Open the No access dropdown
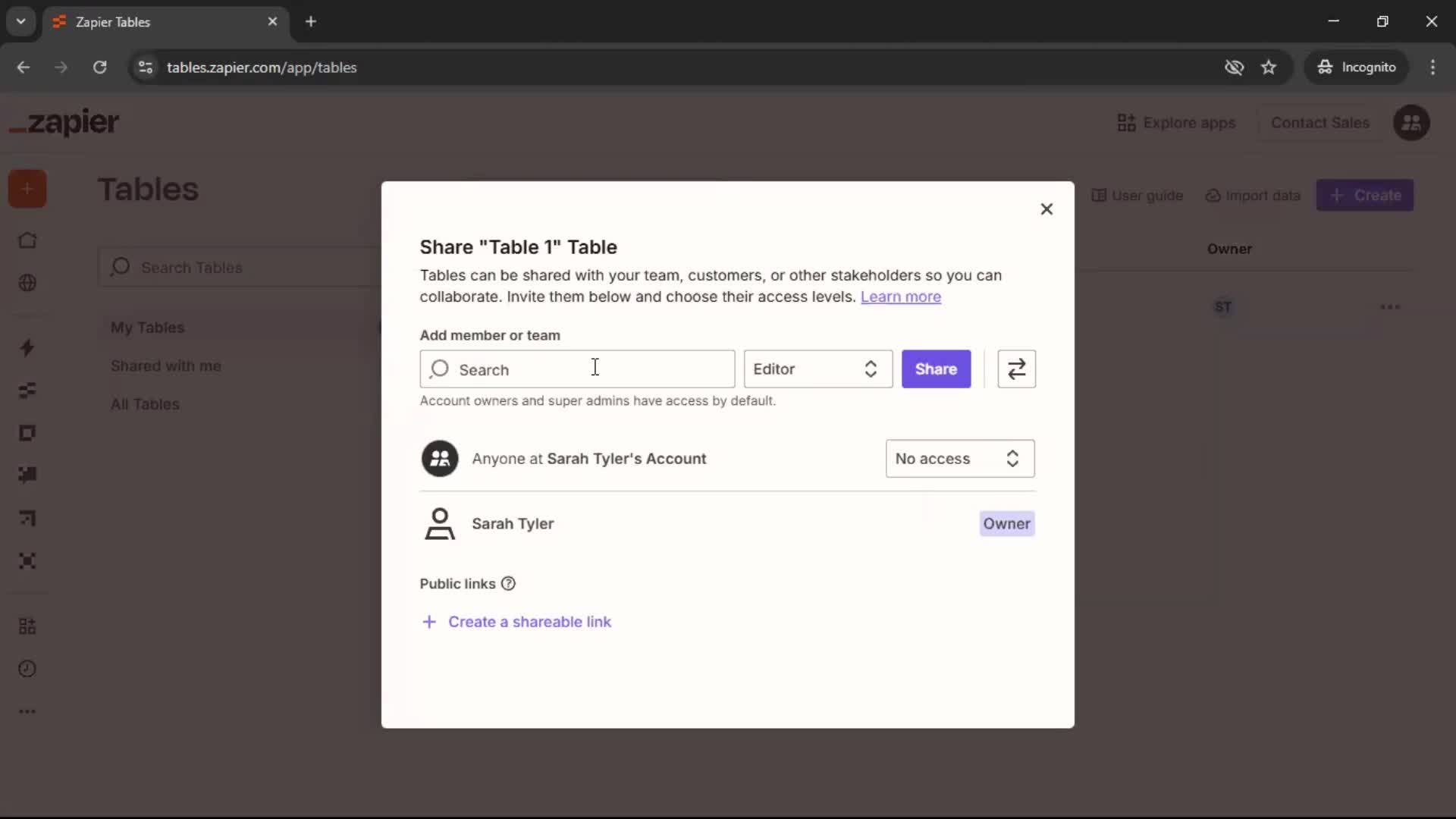This screenshot has width=1456, height=819. 960,459
